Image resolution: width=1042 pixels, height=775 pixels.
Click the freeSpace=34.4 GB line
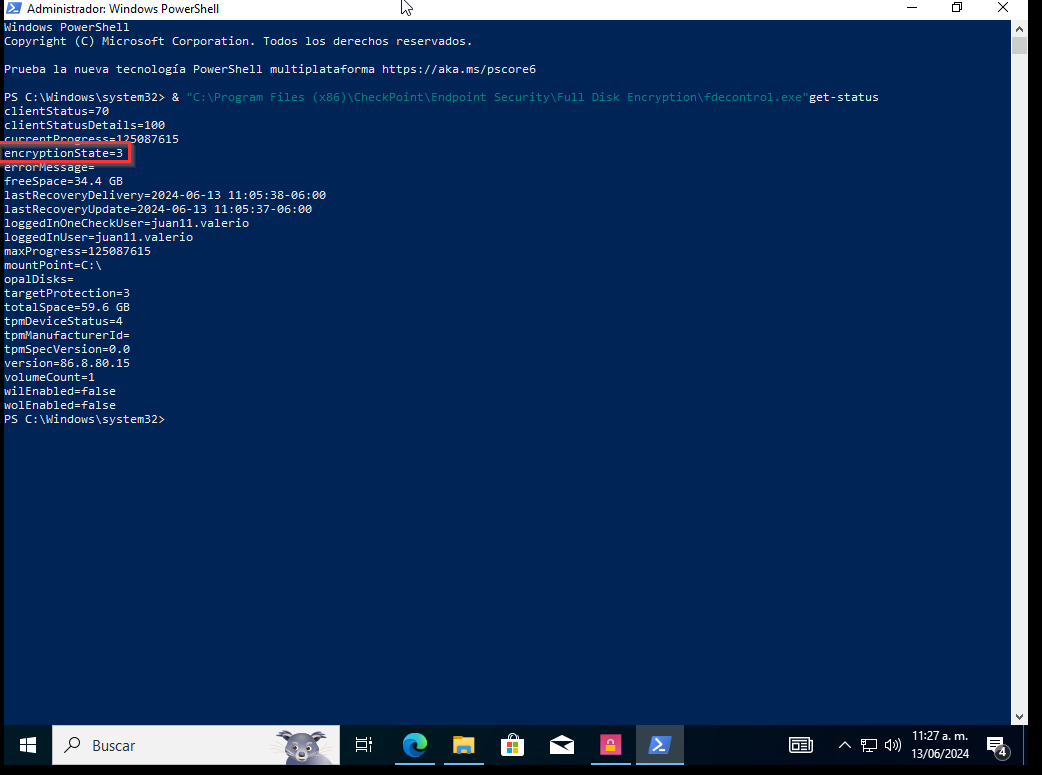coord(63,181)
